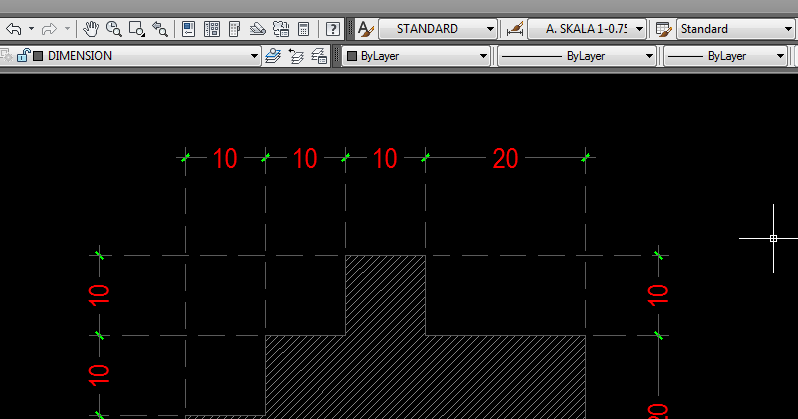Click the Help question mark icon

332,29
